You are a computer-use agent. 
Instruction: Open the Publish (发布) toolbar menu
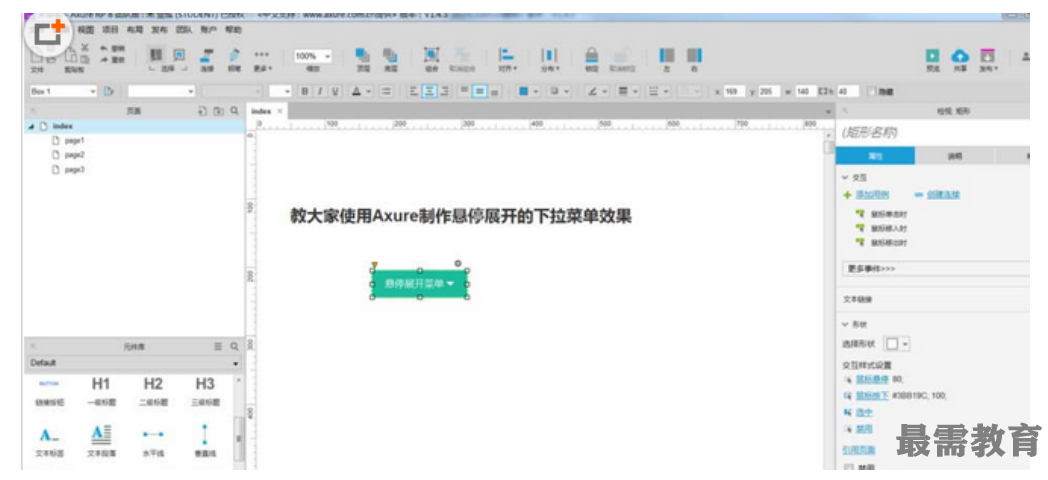pos(988,59)
